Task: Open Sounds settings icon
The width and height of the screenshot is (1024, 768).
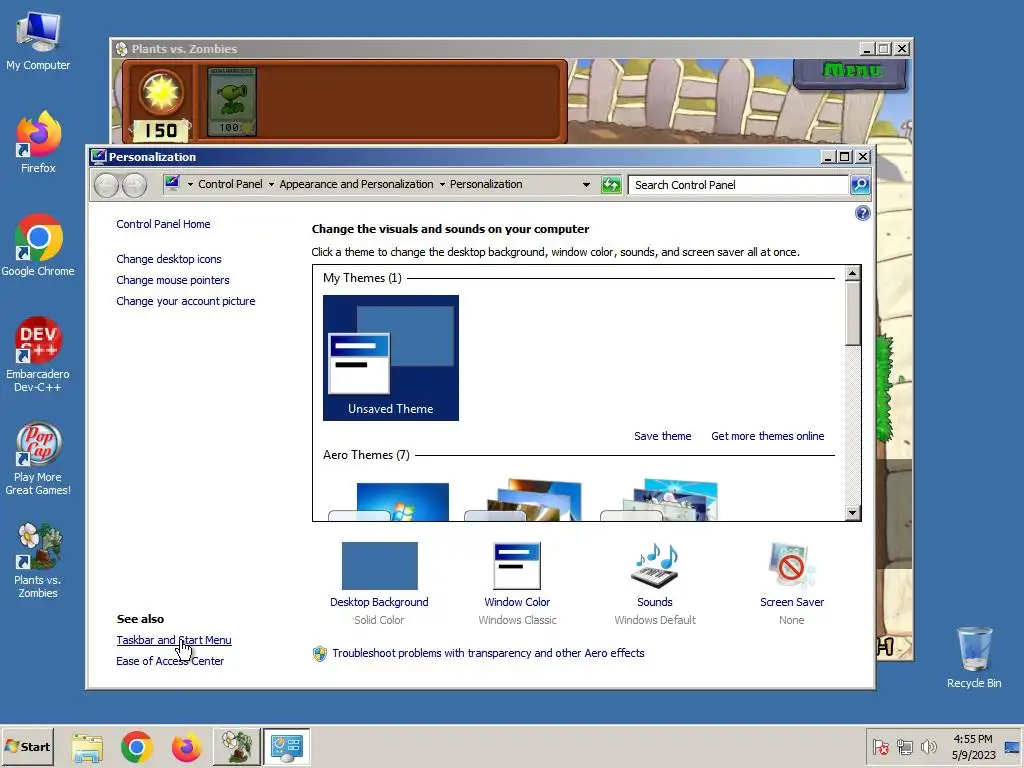Action: pyautogui.click(x=654, y=566)
